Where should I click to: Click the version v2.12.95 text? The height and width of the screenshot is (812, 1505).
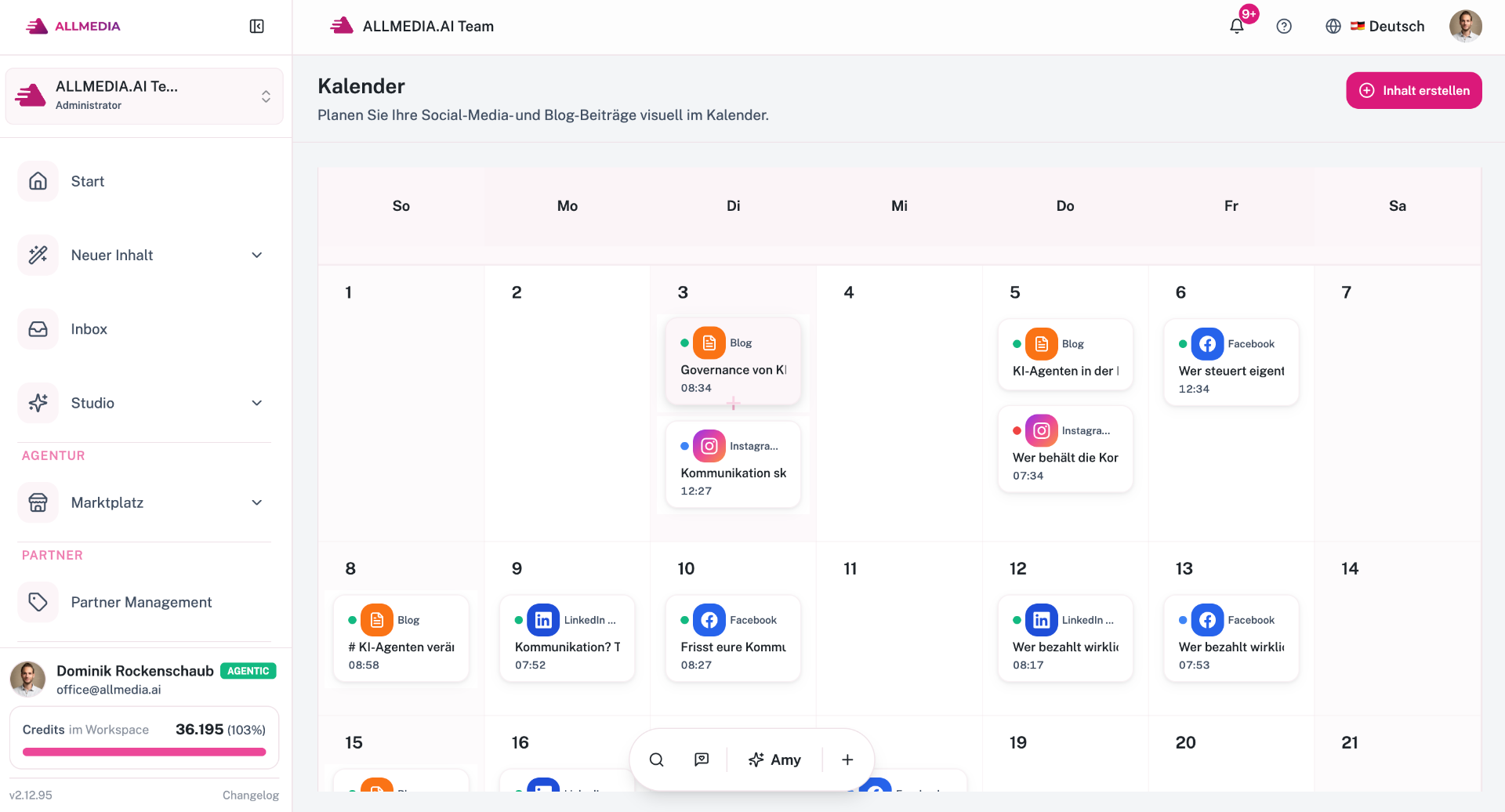click(x=31, y=795)
